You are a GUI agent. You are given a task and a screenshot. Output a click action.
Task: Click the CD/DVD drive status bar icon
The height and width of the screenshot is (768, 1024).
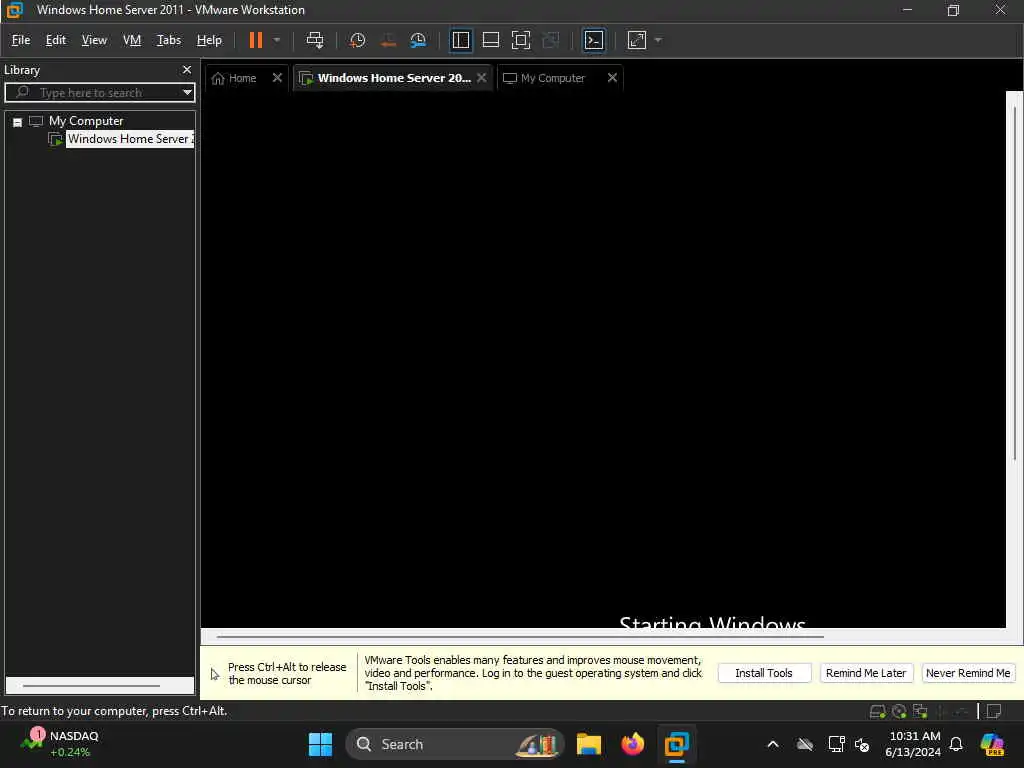point(899,711)
